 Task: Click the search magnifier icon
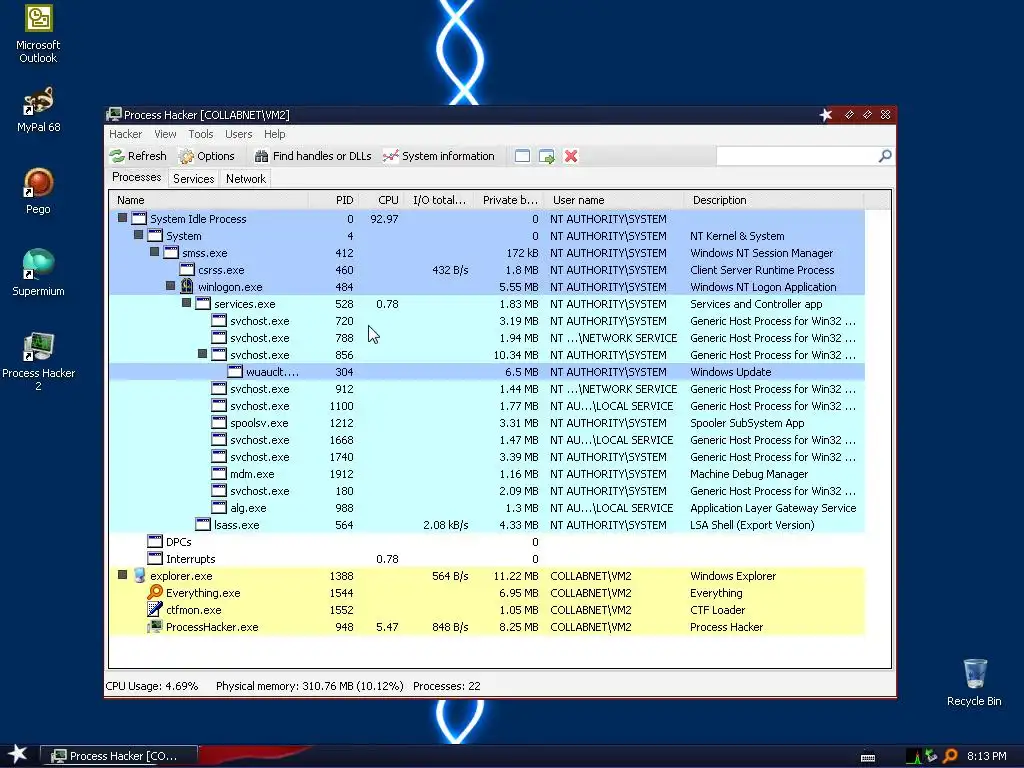pos(885,156)
